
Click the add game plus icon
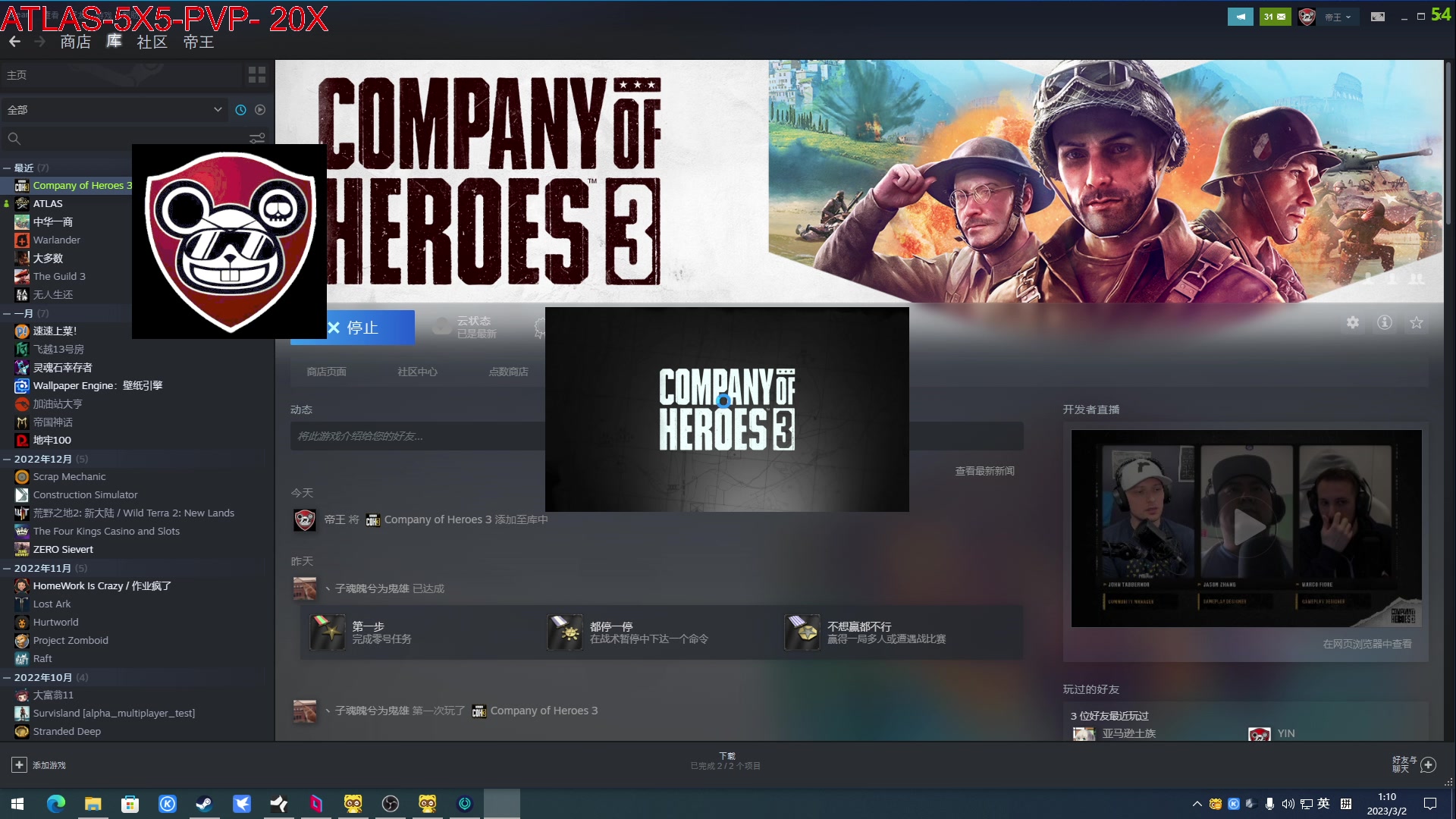(19, 764)
